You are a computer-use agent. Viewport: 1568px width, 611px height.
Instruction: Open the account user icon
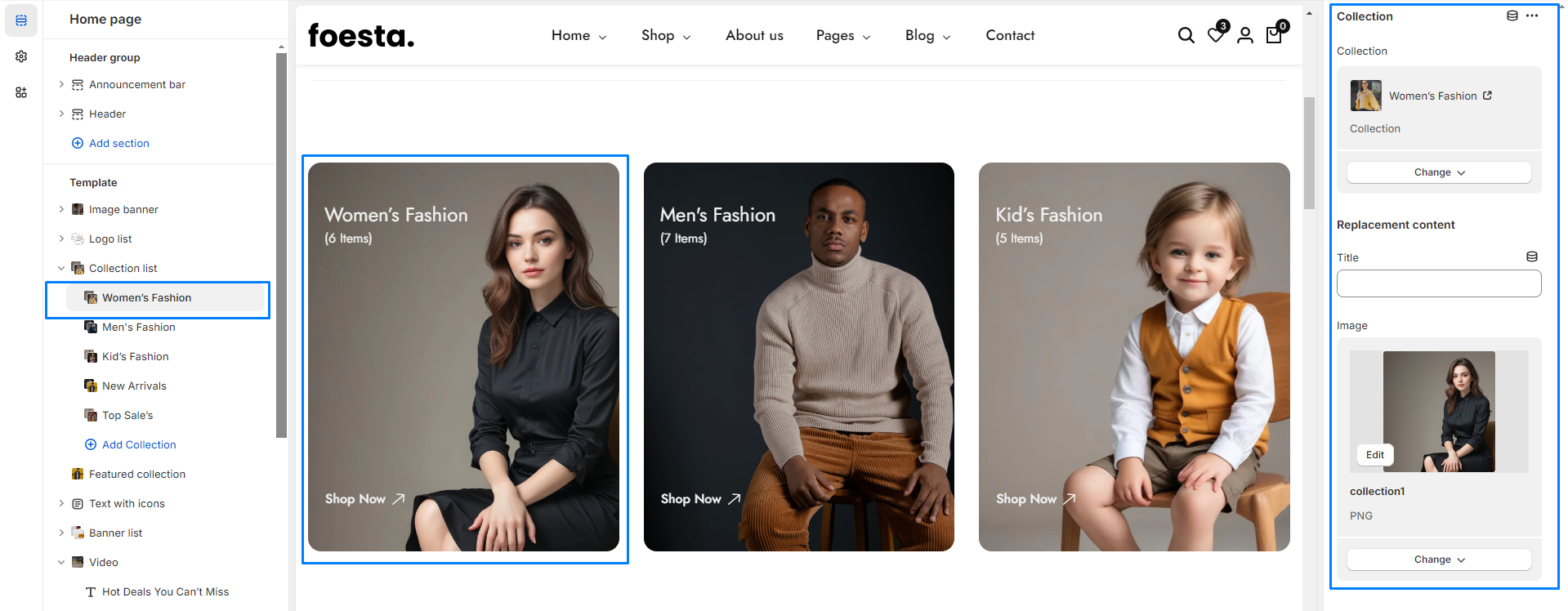1244,35
